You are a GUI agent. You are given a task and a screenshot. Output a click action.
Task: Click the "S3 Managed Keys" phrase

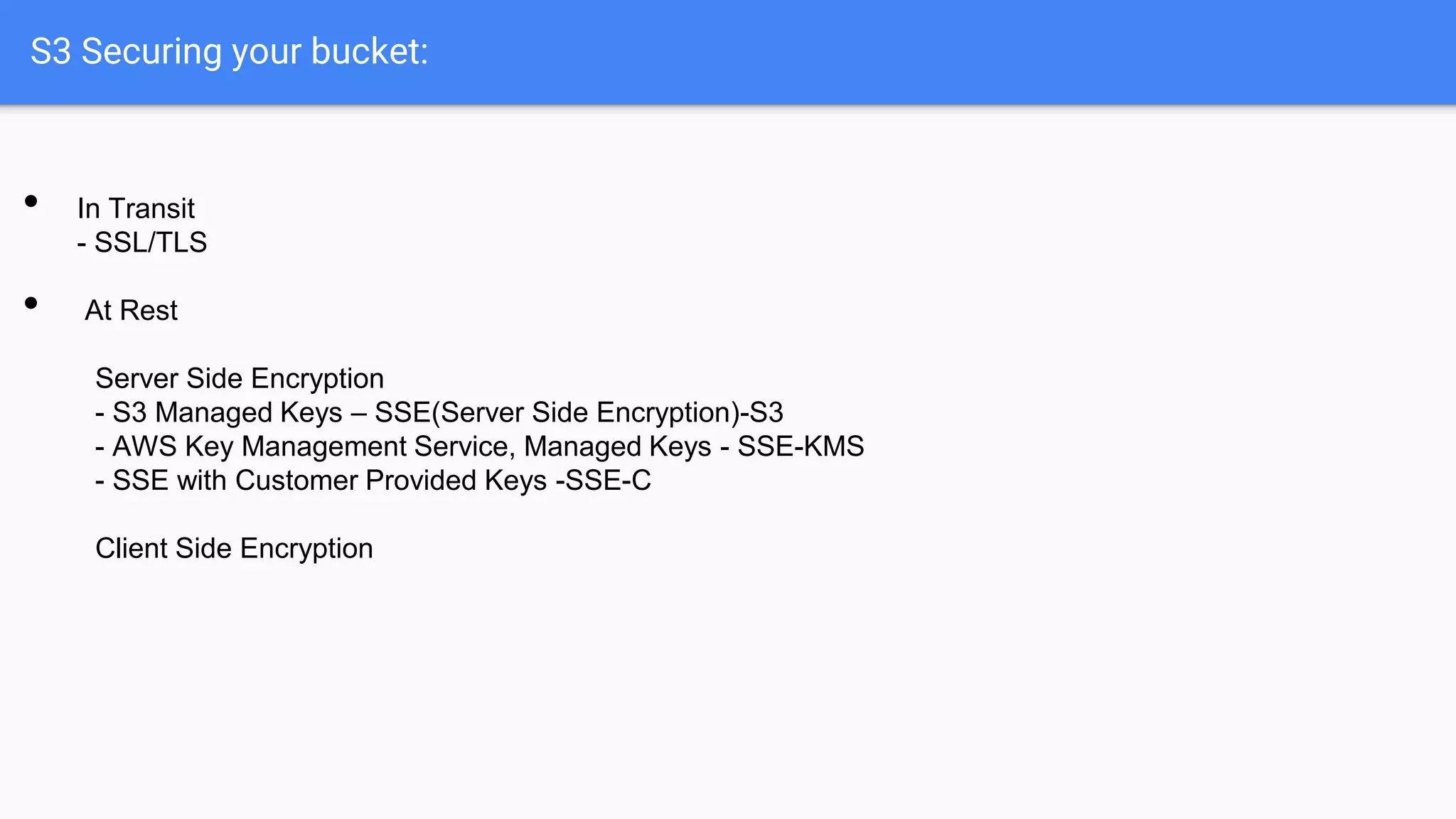(227, 412)
